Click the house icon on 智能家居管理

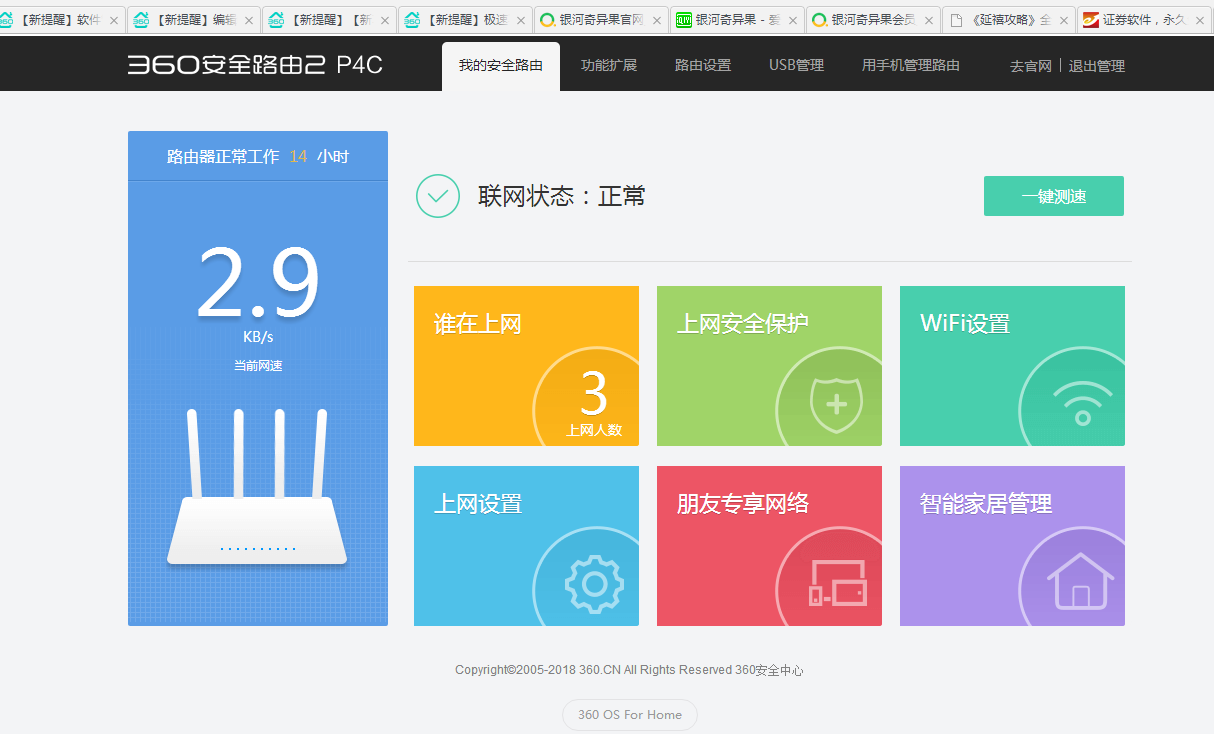coord(1081,581)
